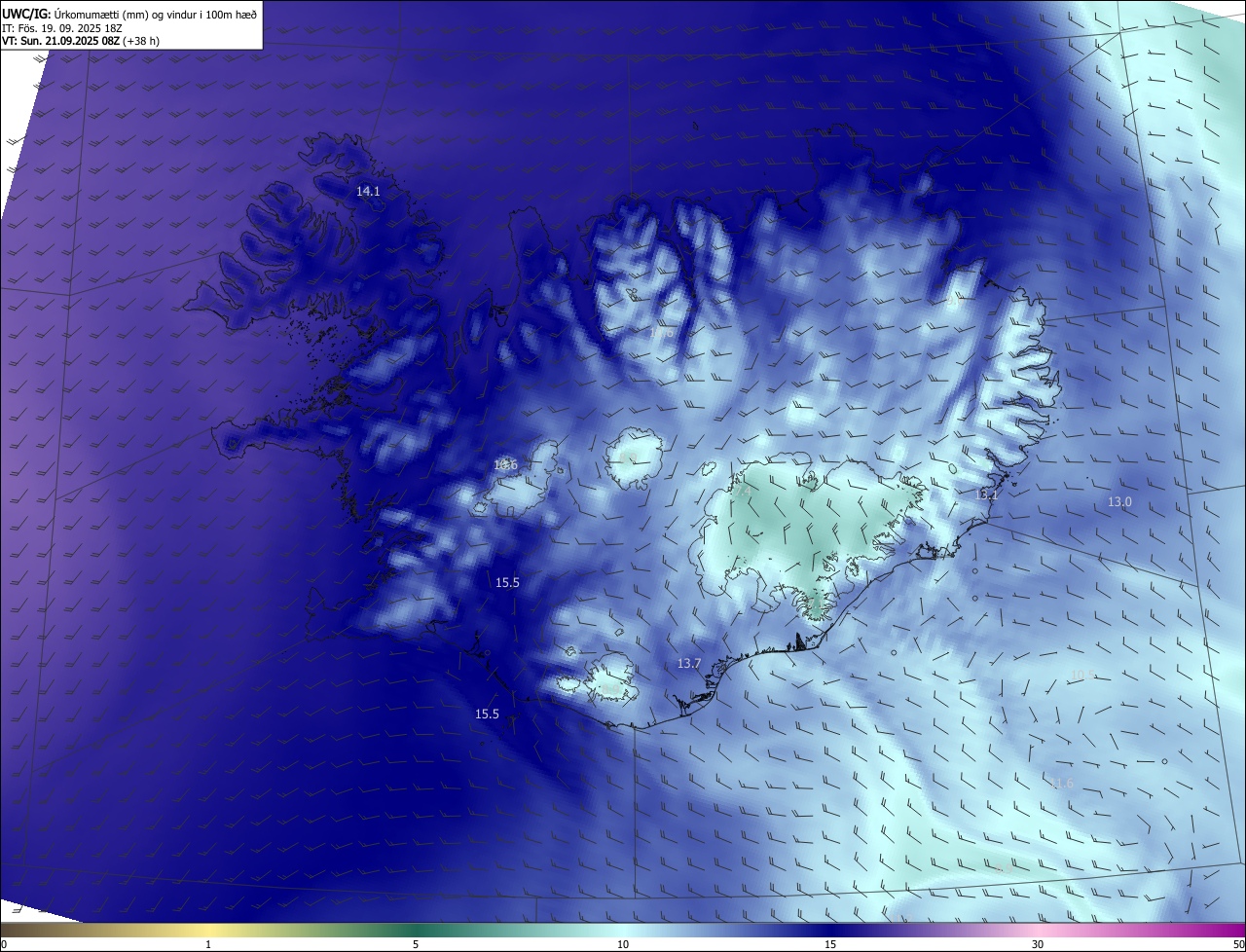The image size is (1246, 952).
Task: Click the "30" tick on the color scale
Action: pyautogui.click(x=1038, y=944)
